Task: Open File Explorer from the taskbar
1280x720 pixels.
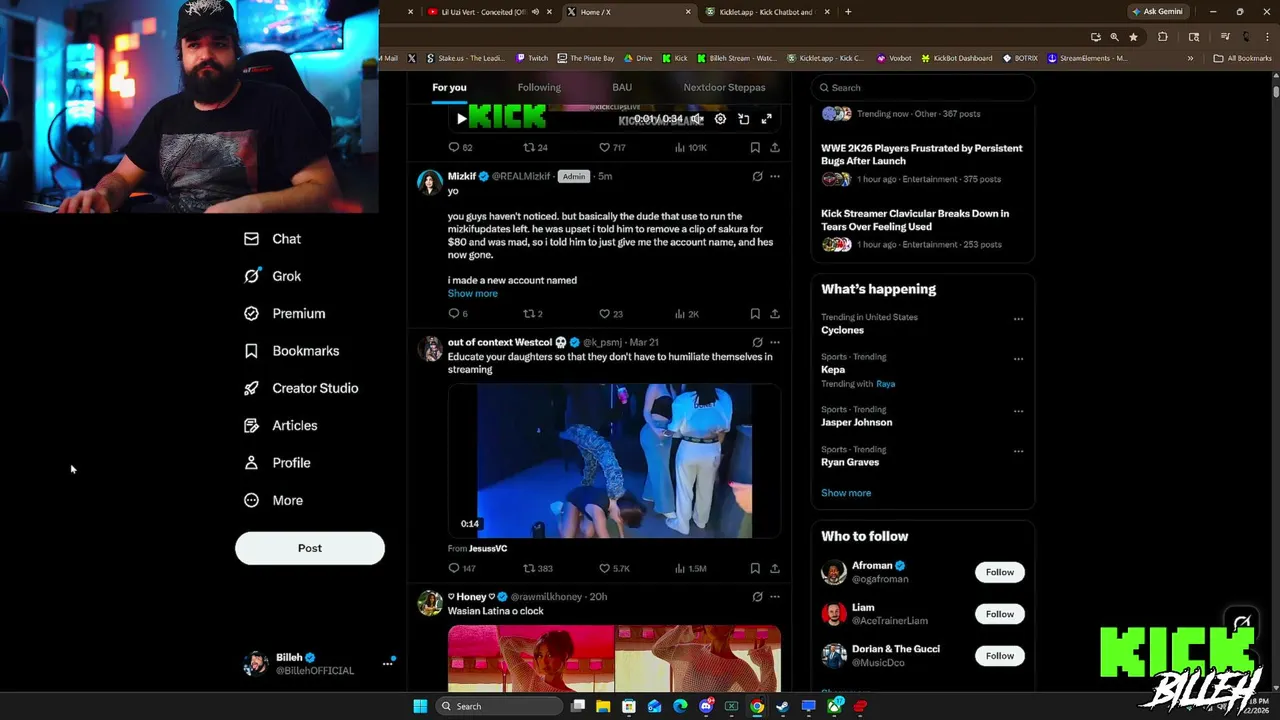Action: [x=603, y=706]
